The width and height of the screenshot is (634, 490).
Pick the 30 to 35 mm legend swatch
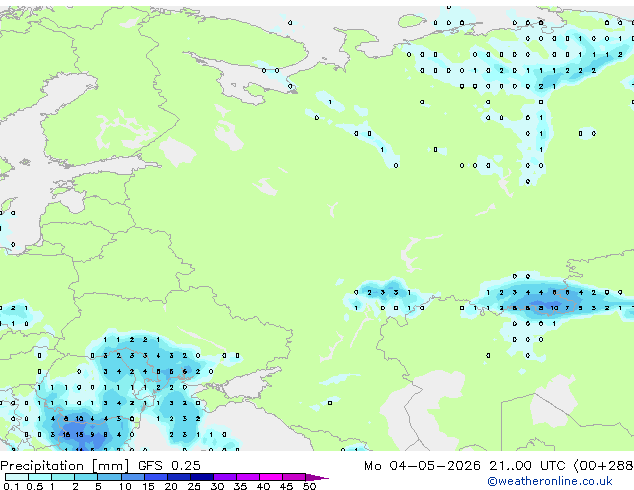click(x=224, y=477)
